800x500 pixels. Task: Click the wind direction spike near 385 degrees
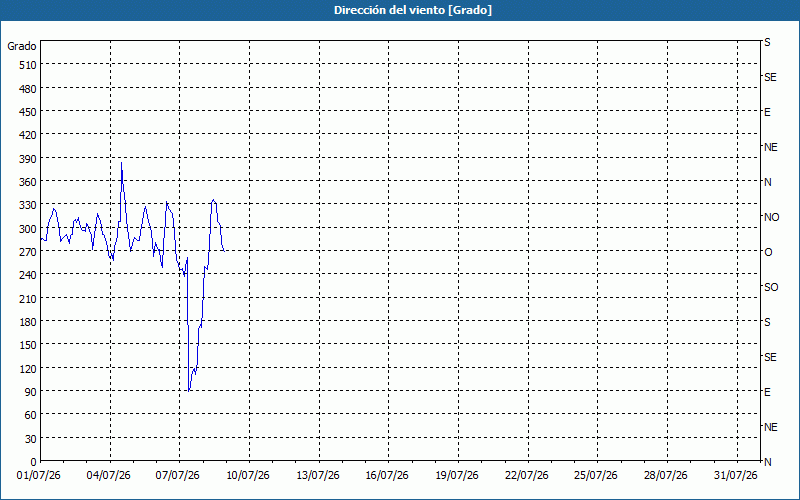point(121,163)
